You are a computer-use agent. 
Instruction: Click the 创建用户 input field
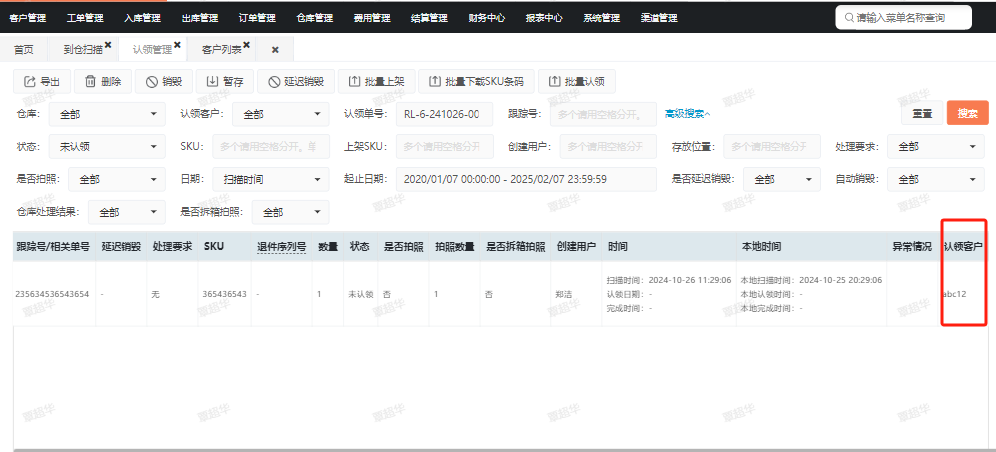click(608, 147)
